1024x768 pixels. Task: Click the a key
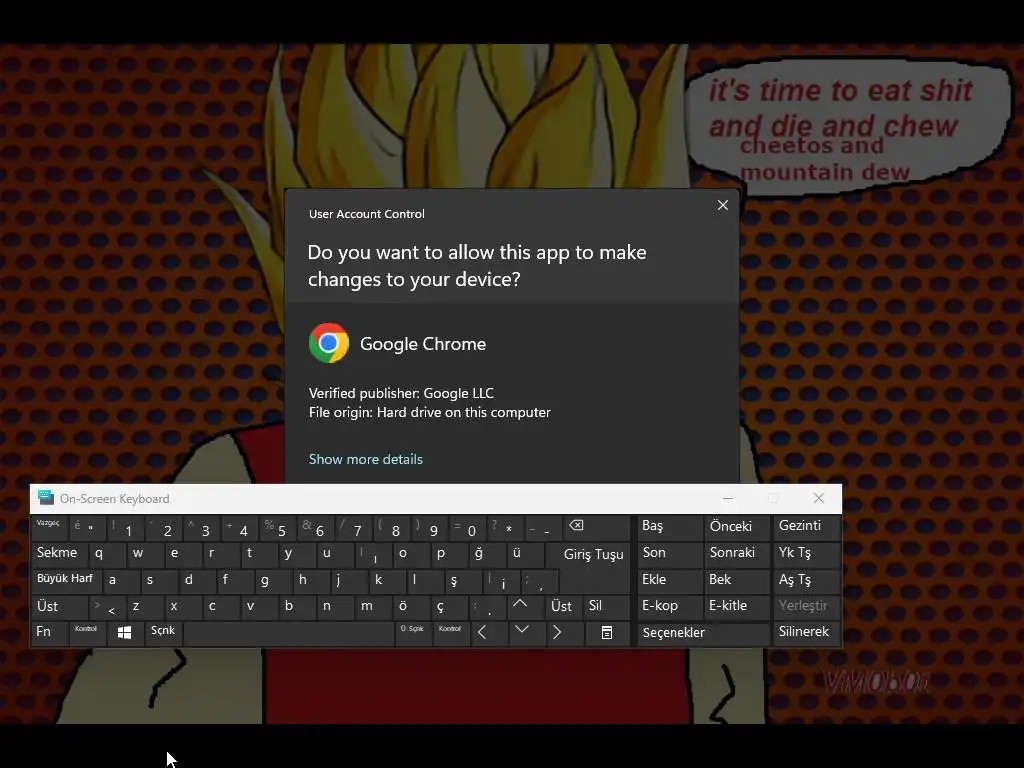[x=121, y=580]
